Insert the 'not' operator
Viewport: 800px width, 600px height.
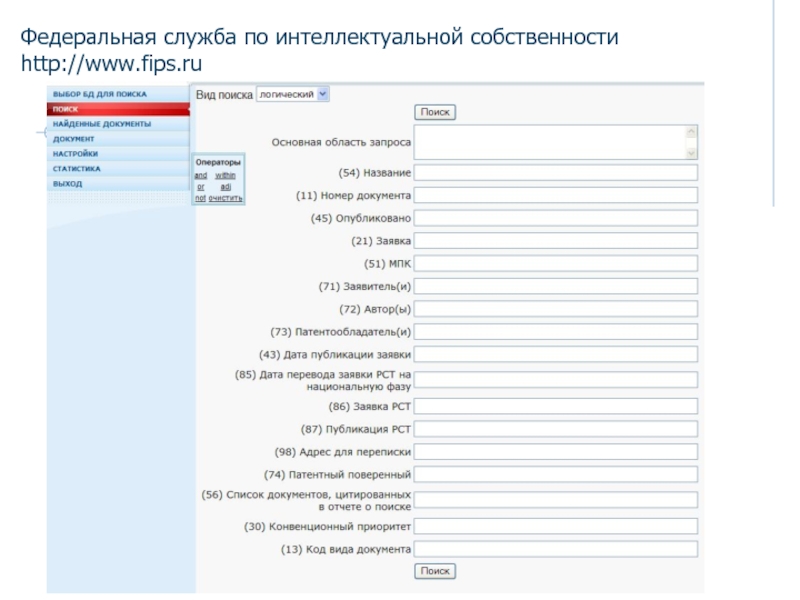tap(200, 198)
